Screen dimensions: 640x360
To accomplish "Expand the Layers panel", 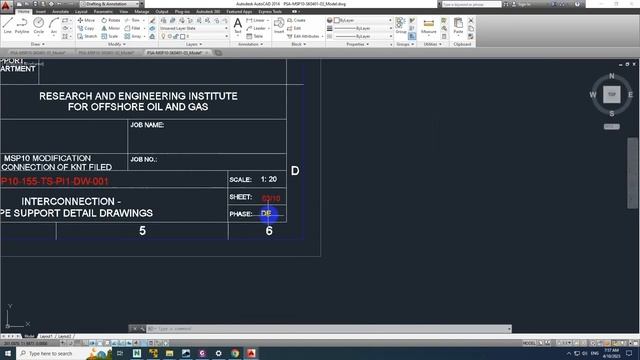I will tap(194, 44).
